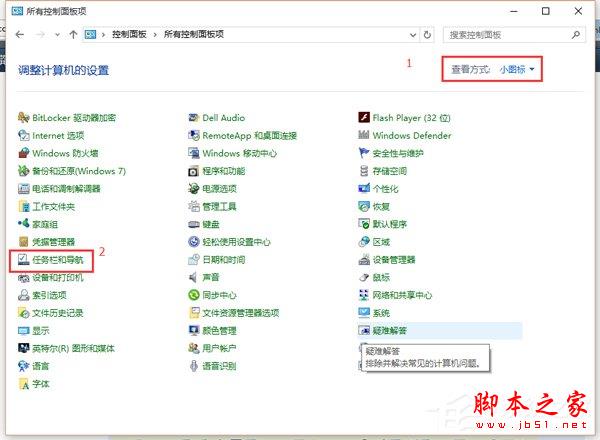Click the 家庭组 icon
The height and width of the screenshot is (440, 600).
tap(23, 224)
